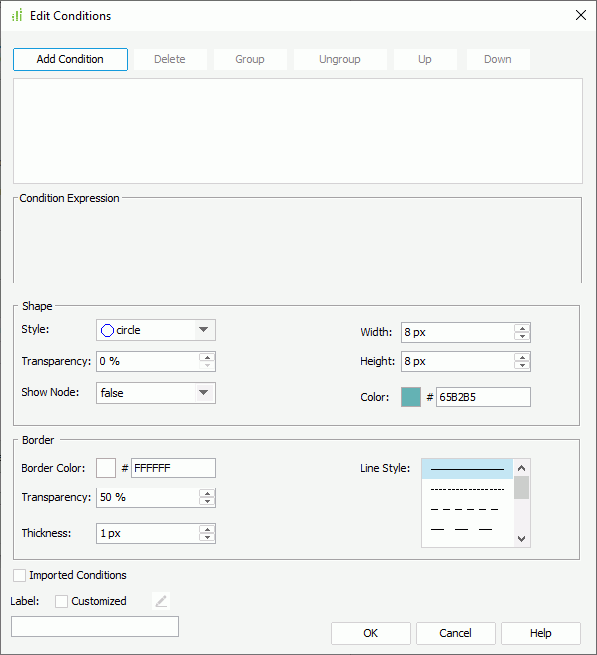Select the medium dashed Line Style
The height and width of the screenshot is (655, 597).
(x=467, y=509)
